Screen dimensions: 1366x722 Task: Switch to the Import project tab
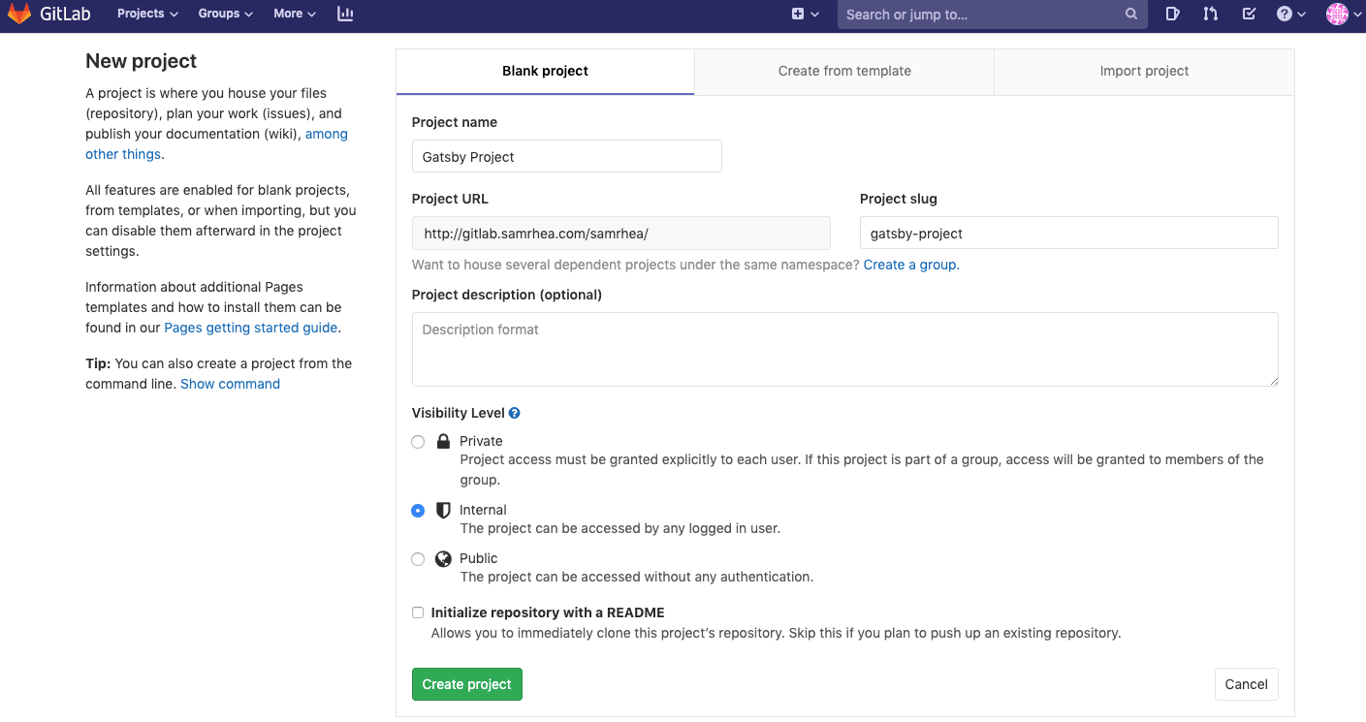[x=1144, y=71]
